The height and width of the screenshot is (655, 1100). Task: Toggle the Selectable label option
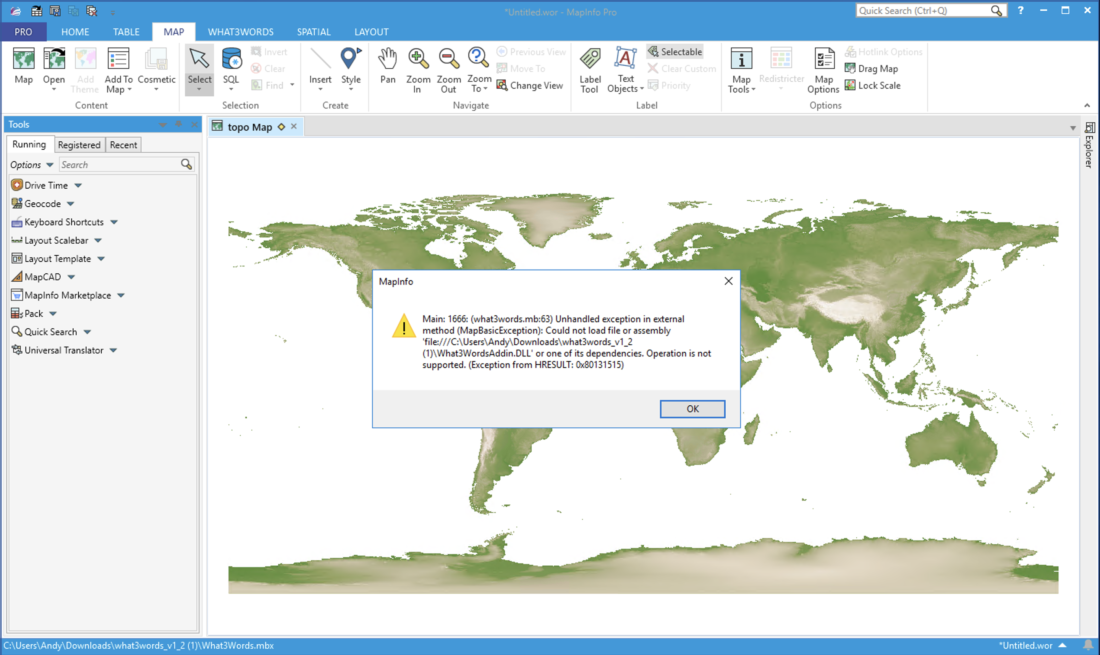tap(674, 52)
